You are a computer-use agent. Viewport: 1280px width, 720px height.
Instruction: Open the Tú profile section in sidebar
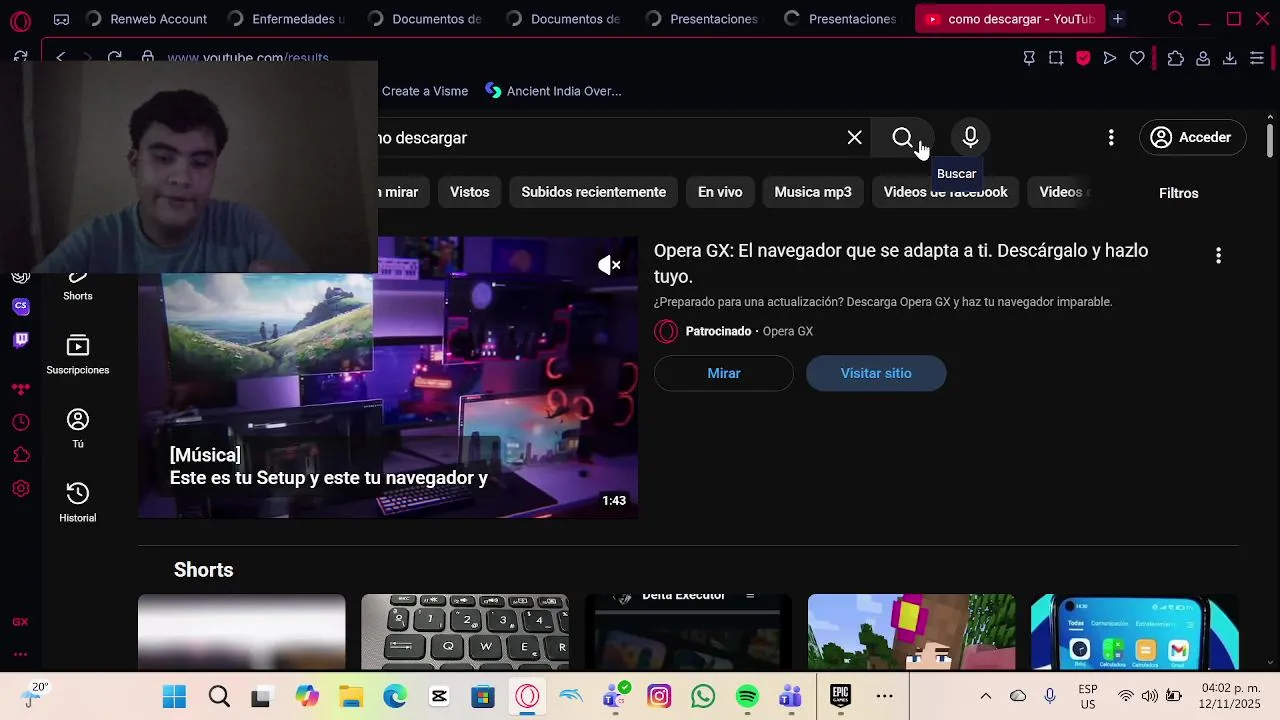tap(77, 429)
